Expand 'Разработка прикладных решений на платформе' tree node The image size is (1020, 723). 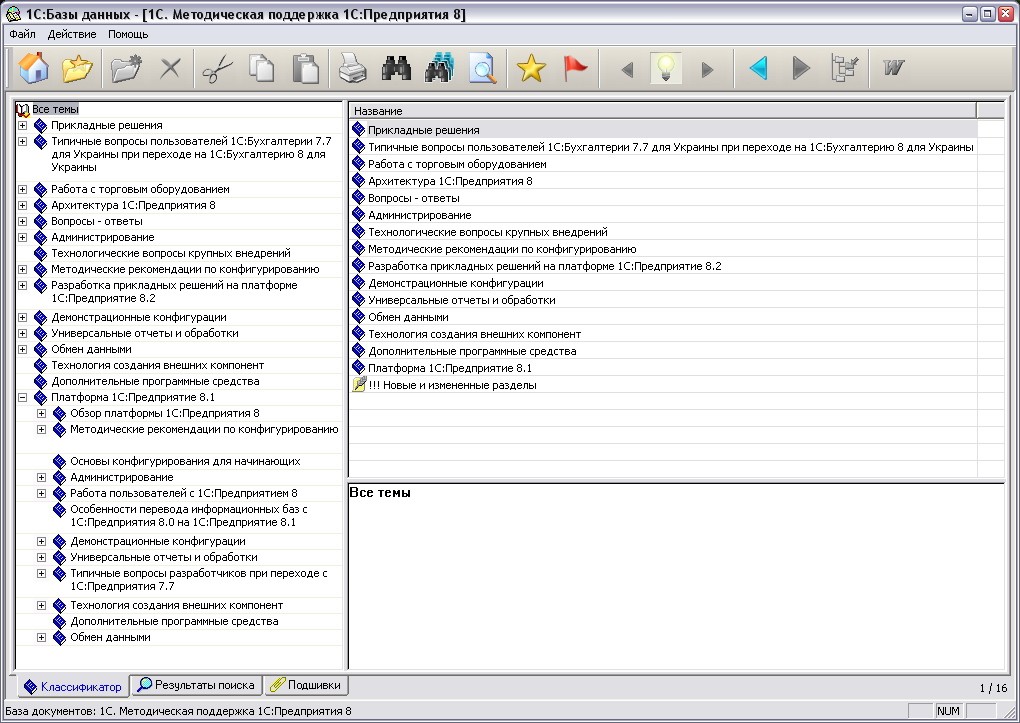click(x=22, y=285)
